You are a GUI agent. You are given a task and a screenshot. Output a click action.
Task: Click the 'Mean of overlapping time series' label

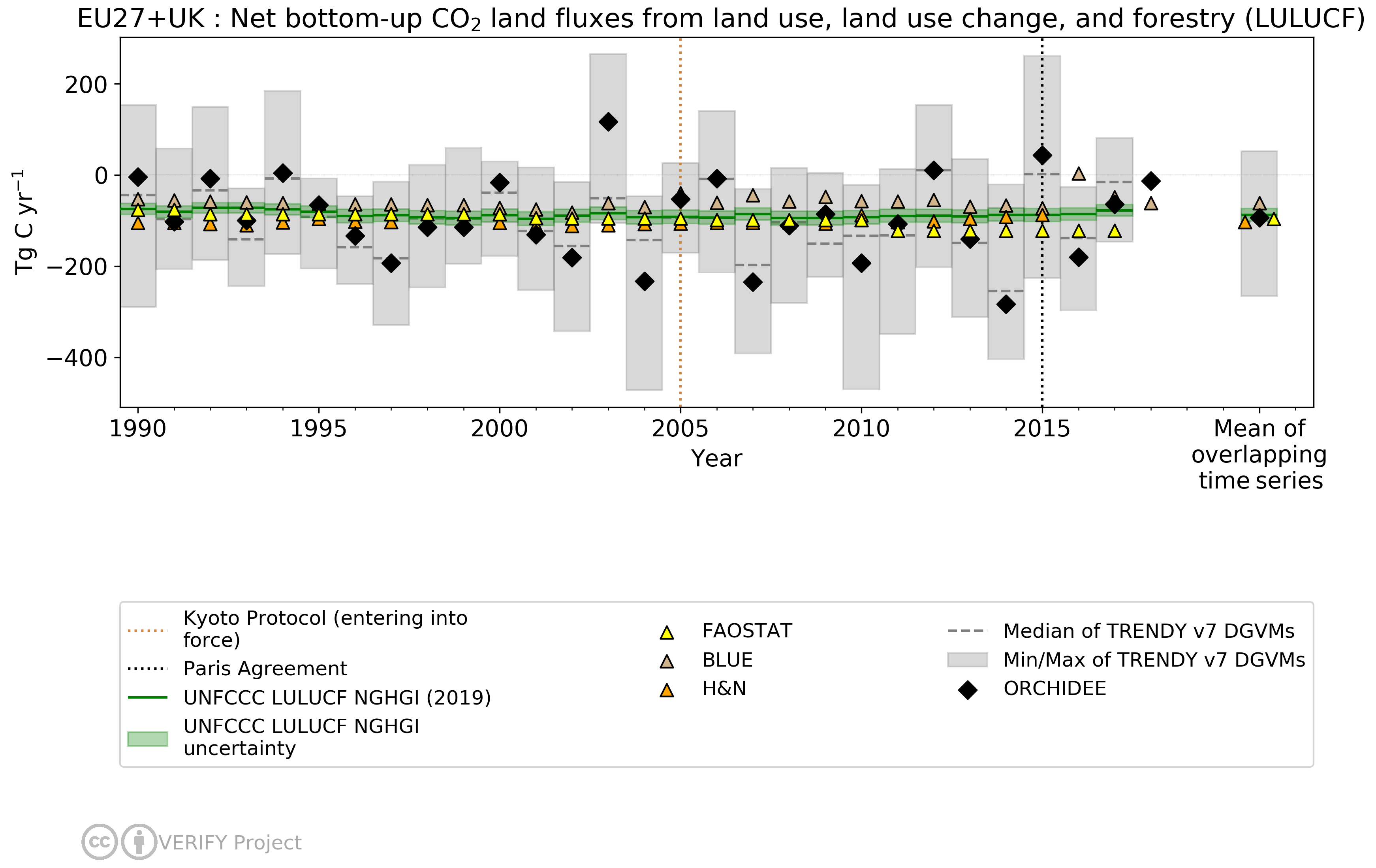(1259, 455)
